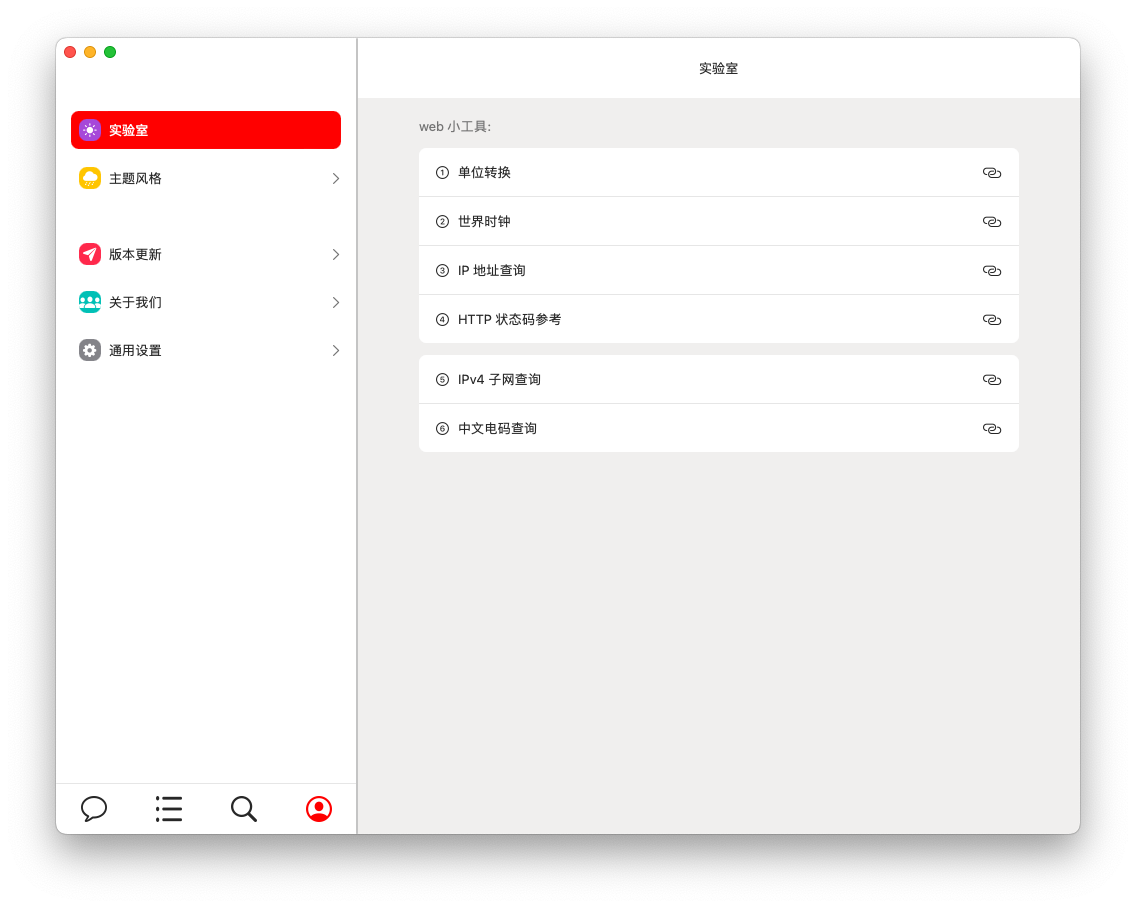Select the list icon in bottom toolbar
The height and width of the screenshot is (908, 1136).
pyautogui.click(x=168, y=809)
